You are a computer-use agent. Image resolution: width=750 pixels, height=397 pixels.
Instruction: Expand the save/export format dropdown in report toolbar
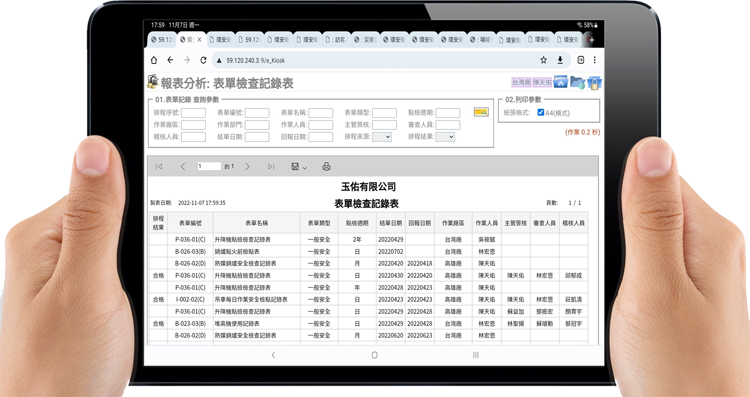(299, 166)
